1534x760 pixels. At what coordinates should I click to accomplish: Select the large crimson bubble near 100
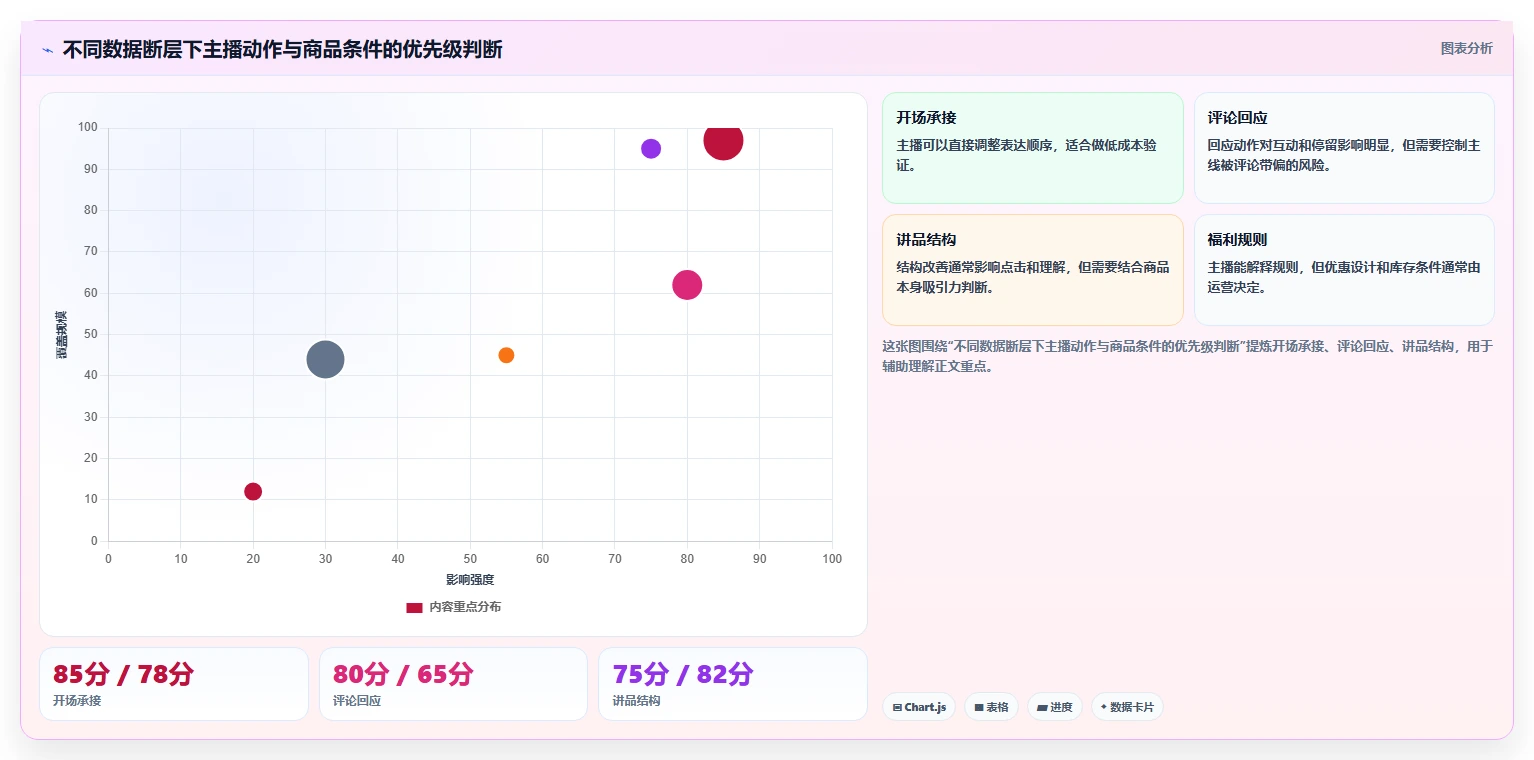(723, 140)
